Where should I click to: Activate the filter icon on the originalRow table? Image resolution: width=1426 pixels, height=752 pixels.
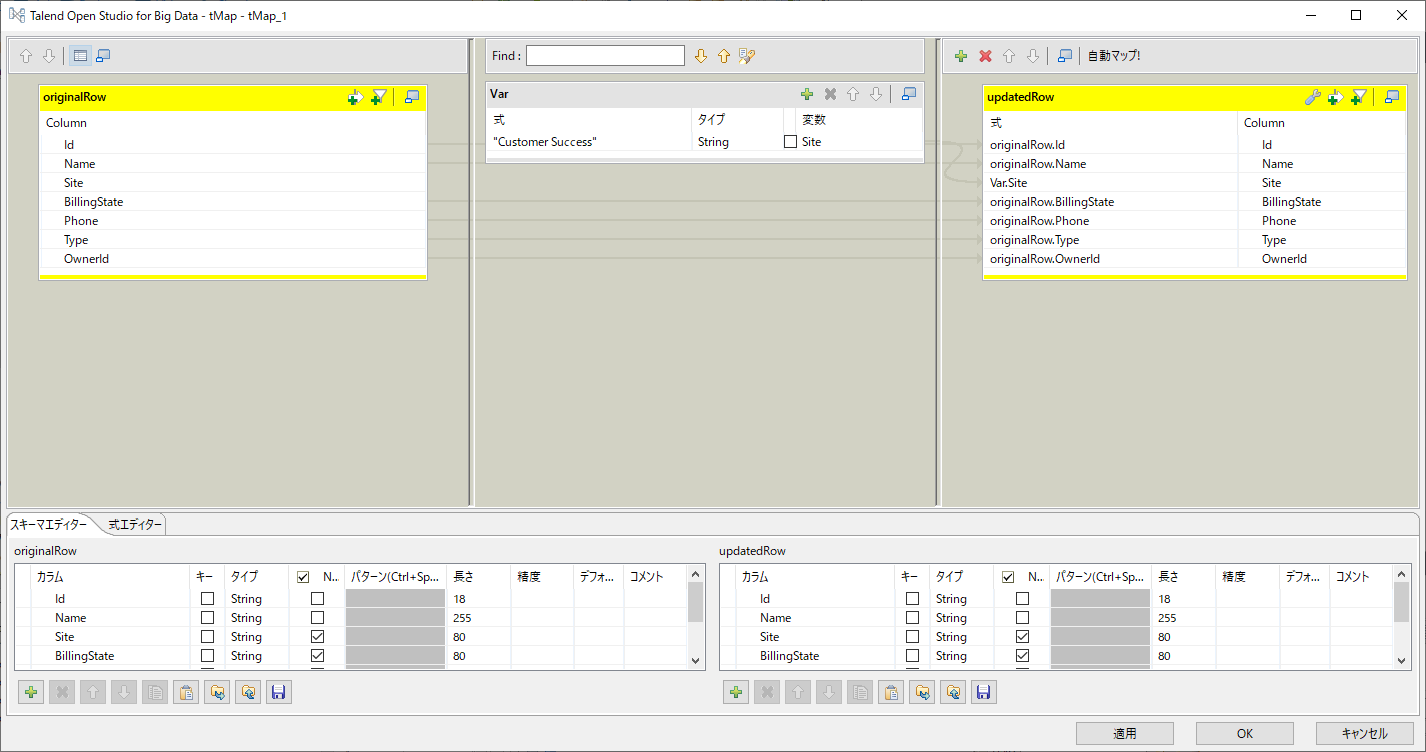[x=379, y=97]
